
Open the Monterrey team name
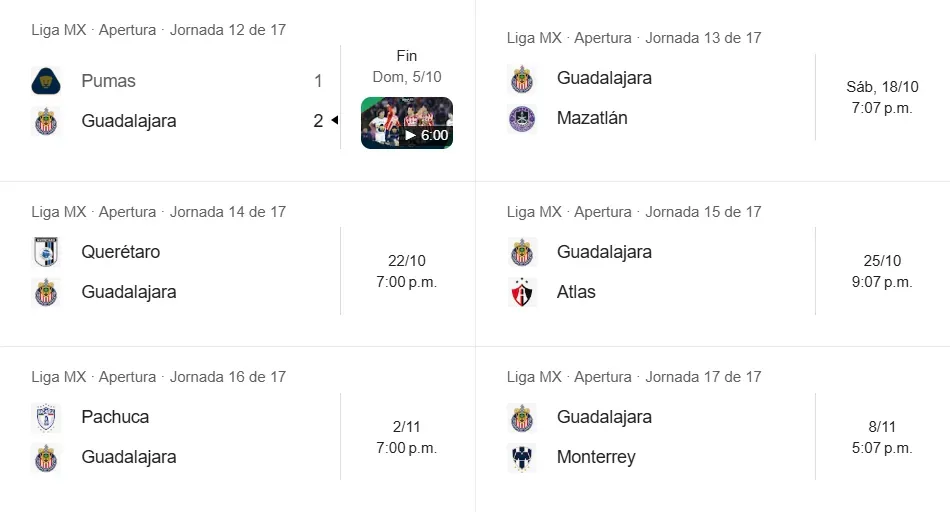(596, 457)
